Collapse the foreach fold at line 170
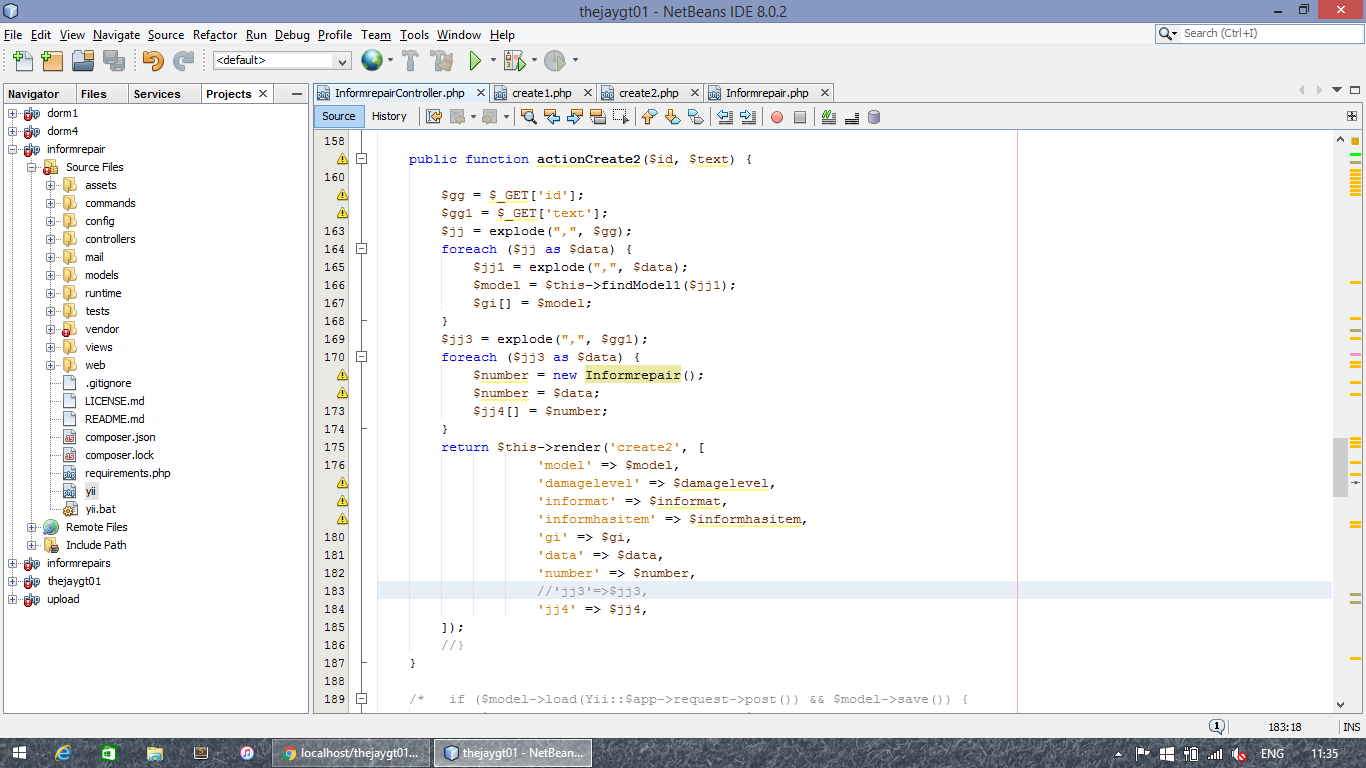This screenshot has height=768, width=1366. pos(362,357)
